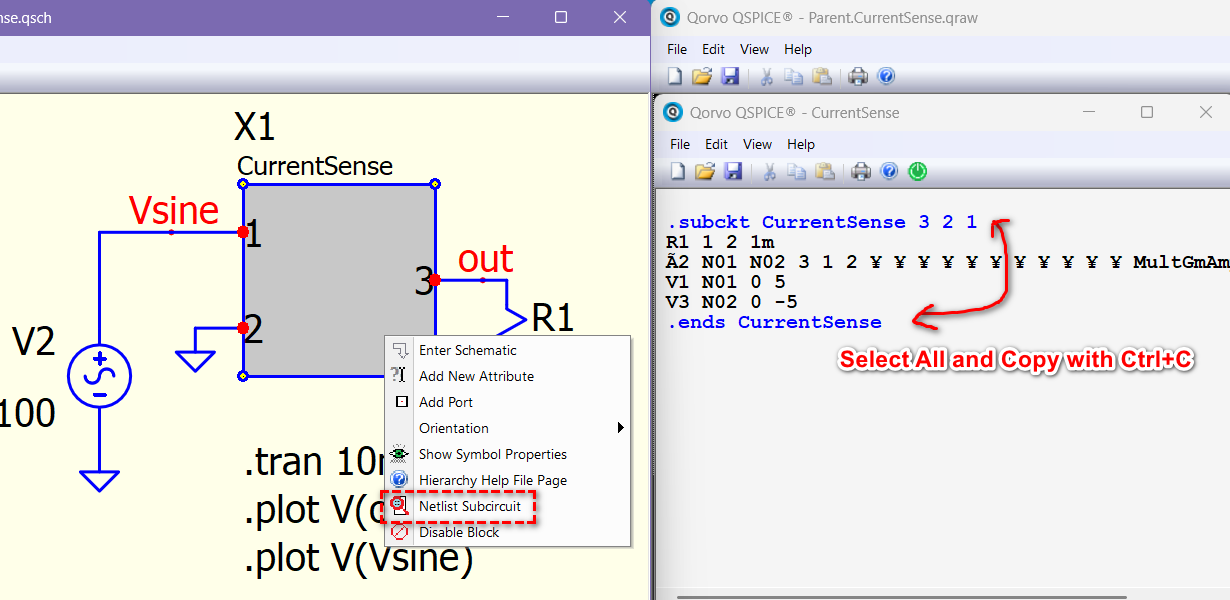Click pin 2 of the X1 block
1230x600 pixels.
tap(243, 328)
